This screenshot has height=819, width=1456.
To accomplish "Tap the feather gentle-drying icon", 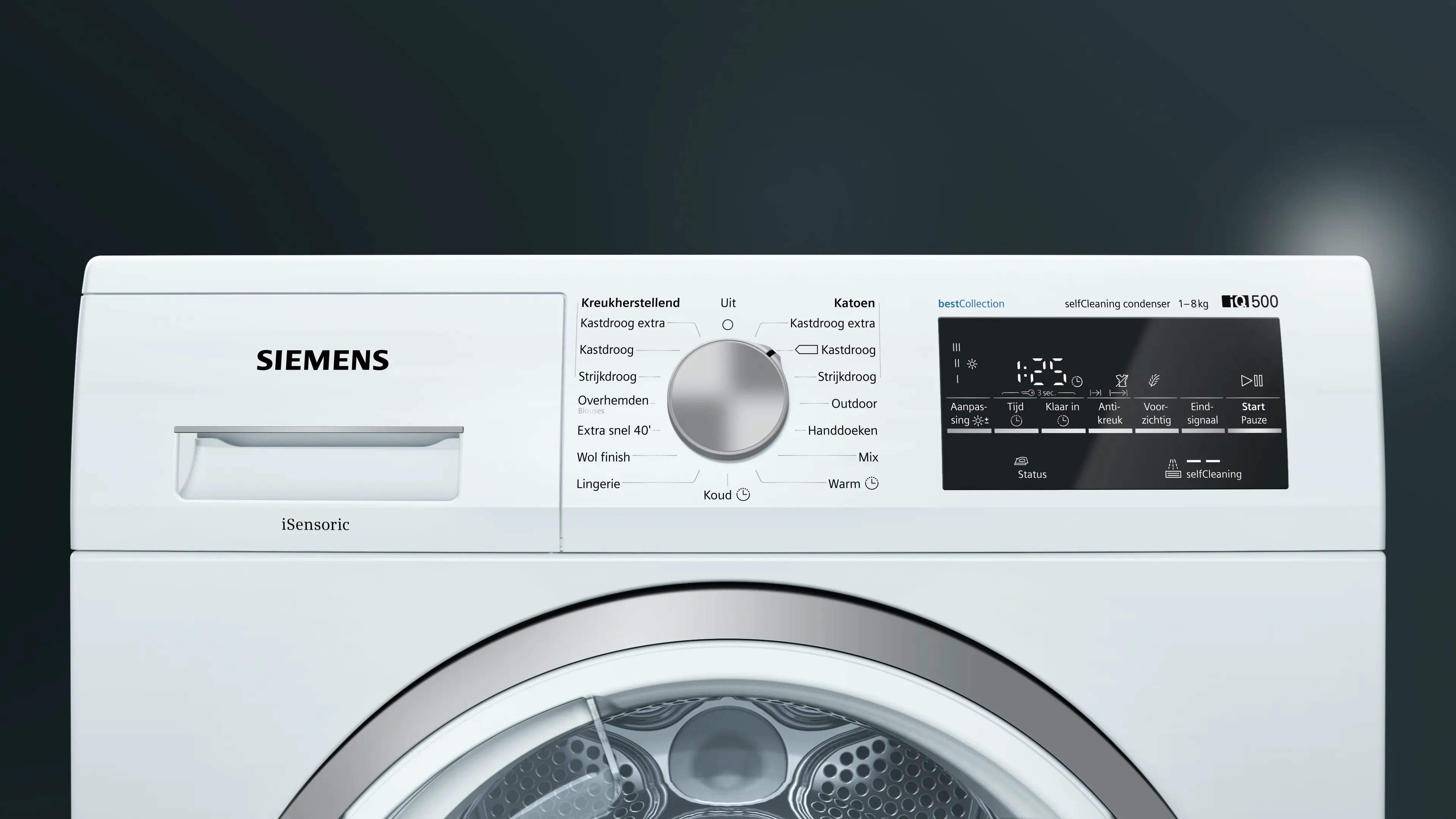I will tap(1154, 380).
